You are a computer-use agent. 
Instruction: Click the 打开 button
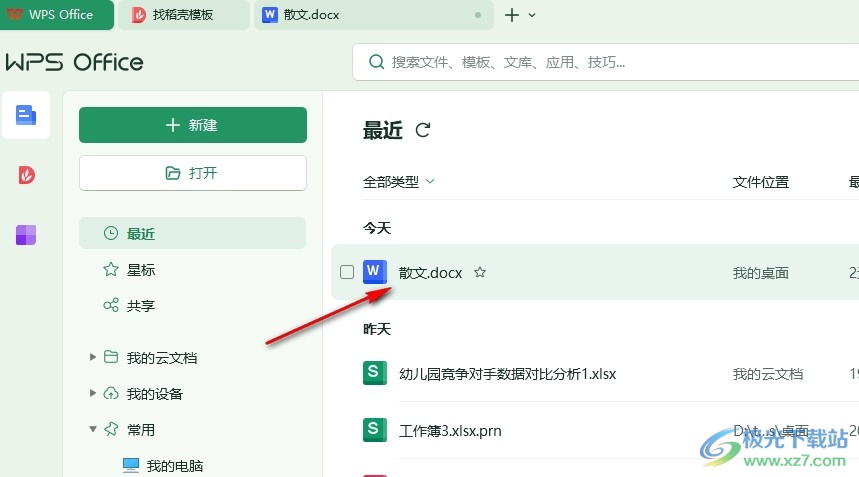(192, 173)
